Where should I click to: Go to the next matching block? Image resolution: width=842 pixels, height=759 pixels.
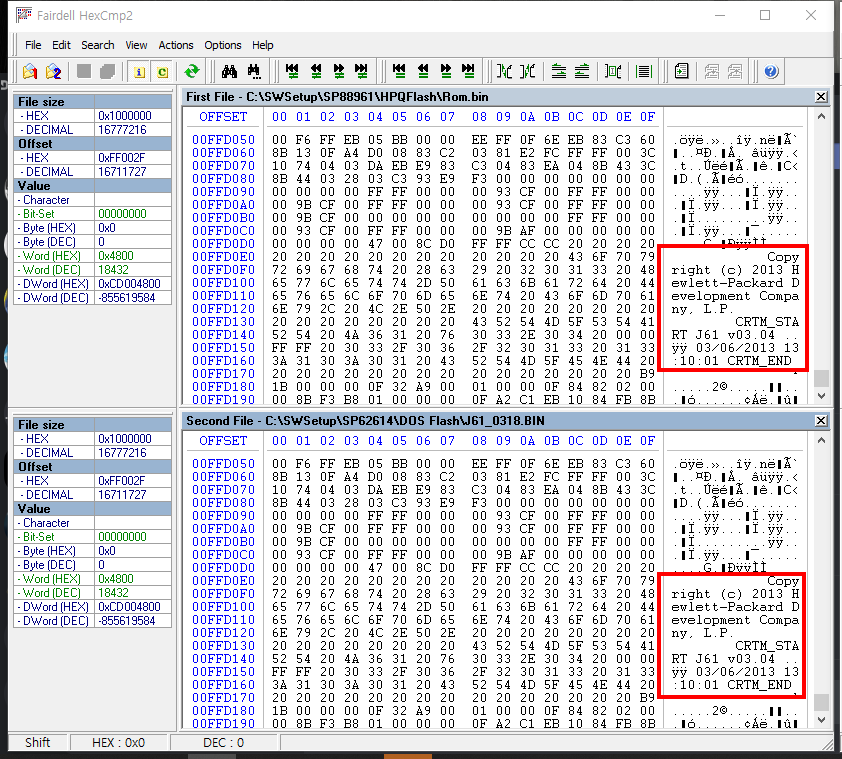coord(446,71)
